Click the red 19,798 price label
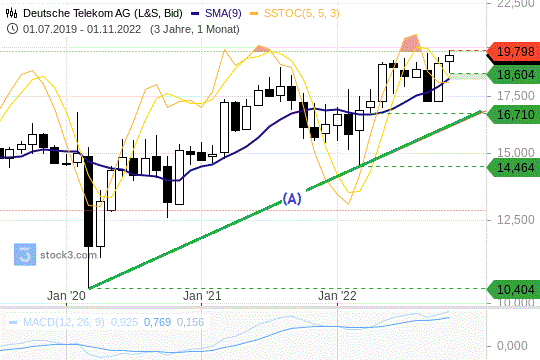Screen dimensions: 540x360 514,52
